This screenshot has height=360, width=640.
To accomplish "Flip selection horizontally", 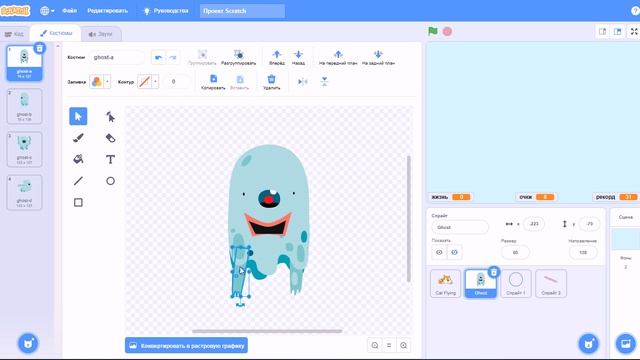I will [x=302, y=82].
